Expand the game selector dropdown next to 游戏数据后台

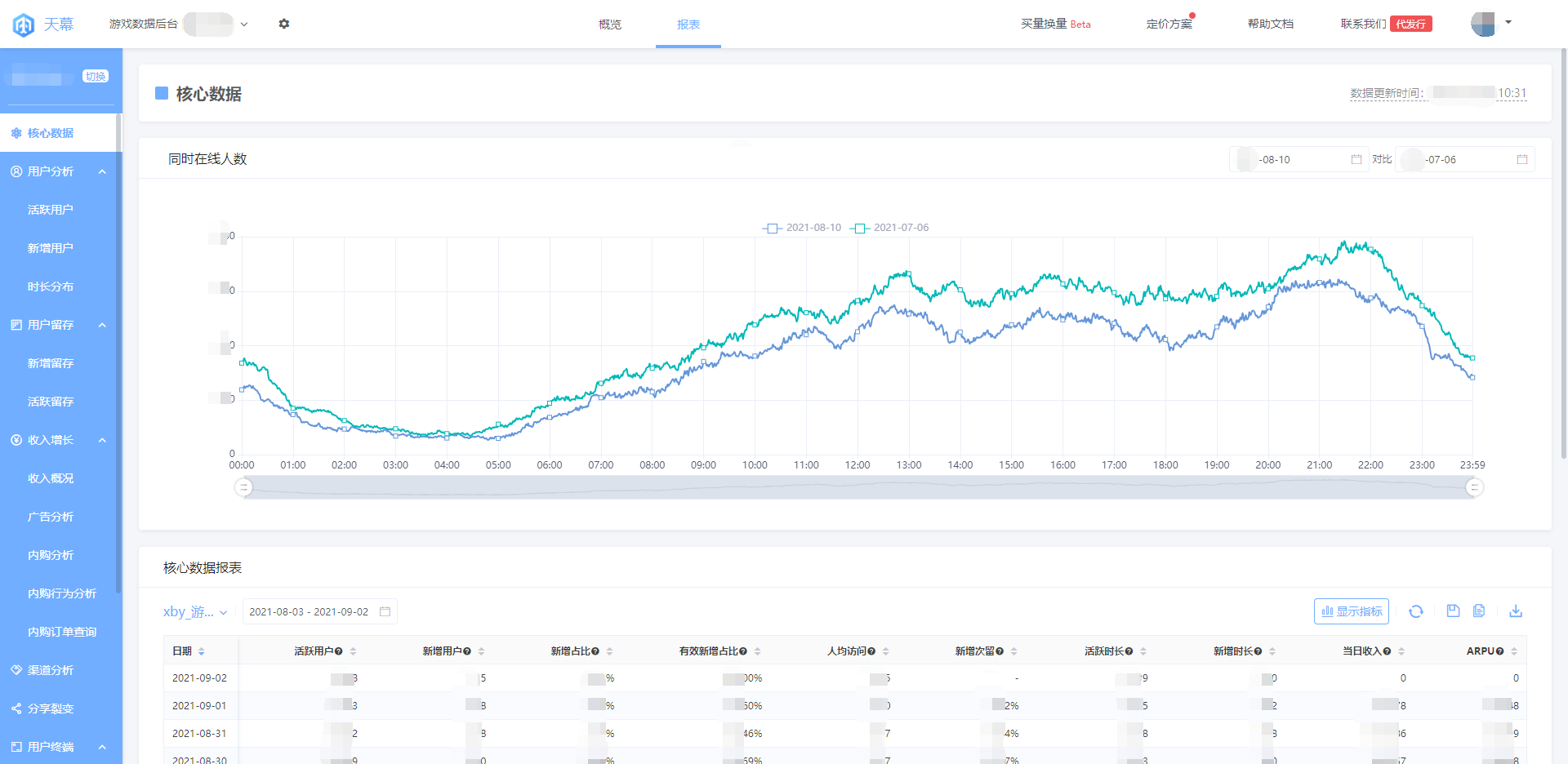(x=244, y=24)
